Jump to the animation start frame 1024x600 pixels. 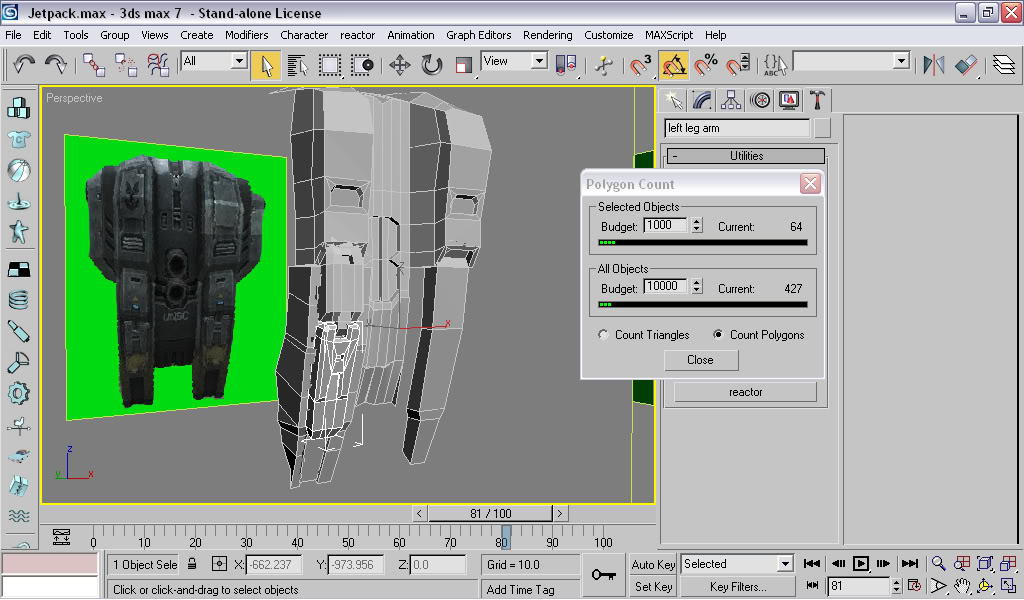tap(812, 563)
